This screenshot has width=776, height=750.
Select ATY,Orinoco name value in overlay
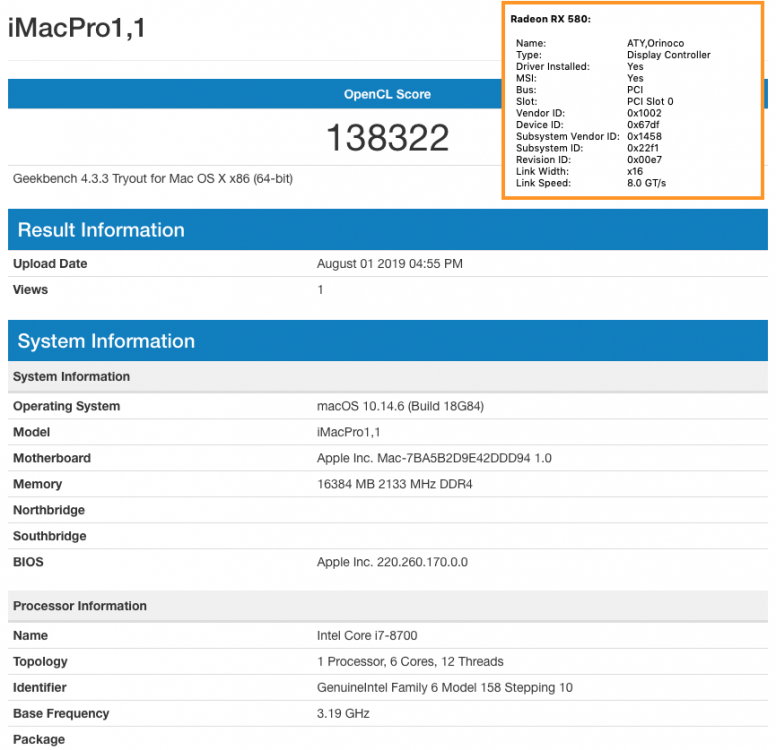point(655,43)
